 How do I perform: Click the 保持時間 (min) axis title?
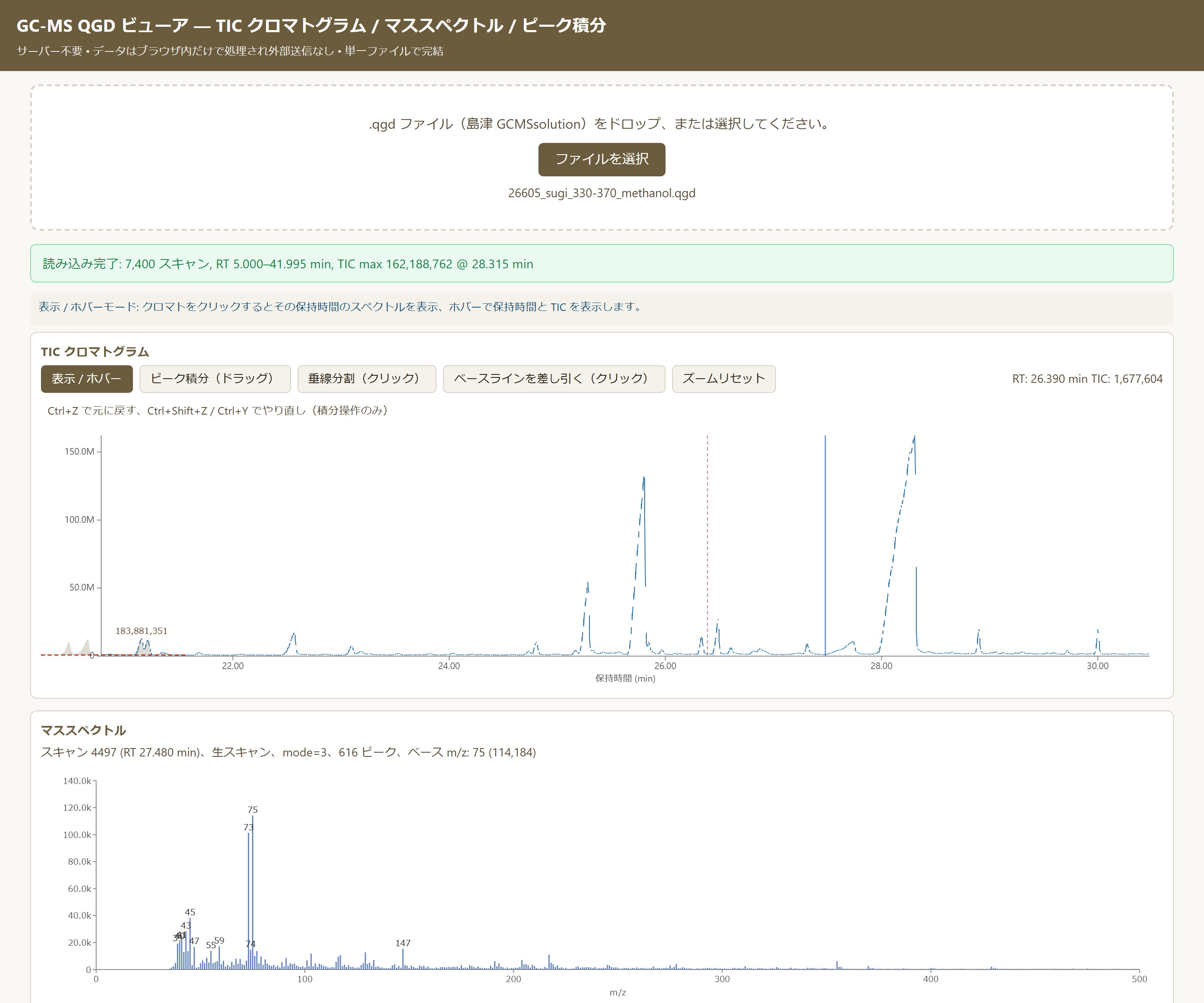tap(625, 678)
